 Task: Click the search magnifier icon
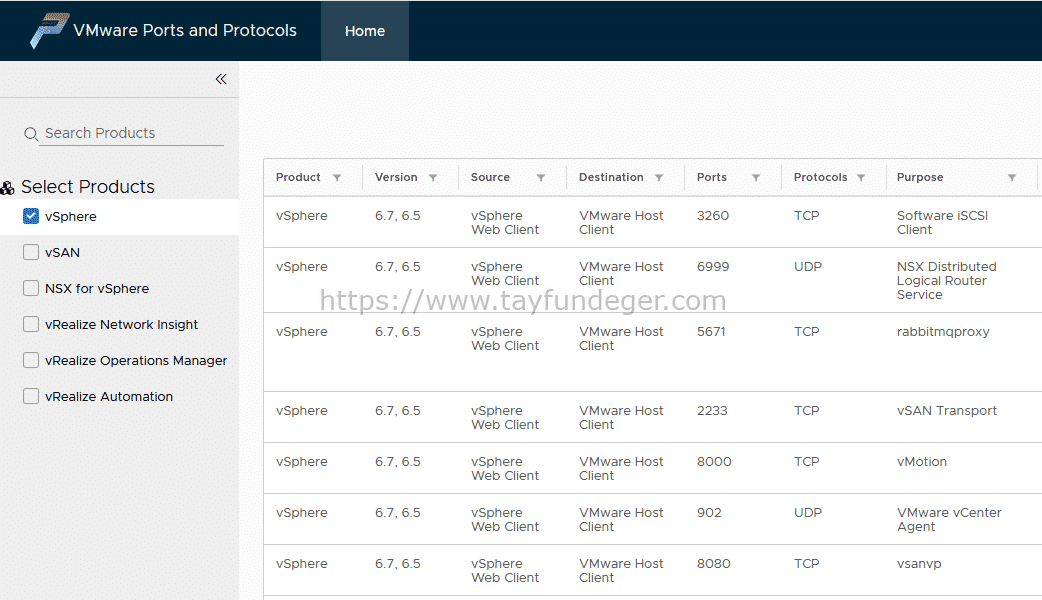[x=31, y=134]
